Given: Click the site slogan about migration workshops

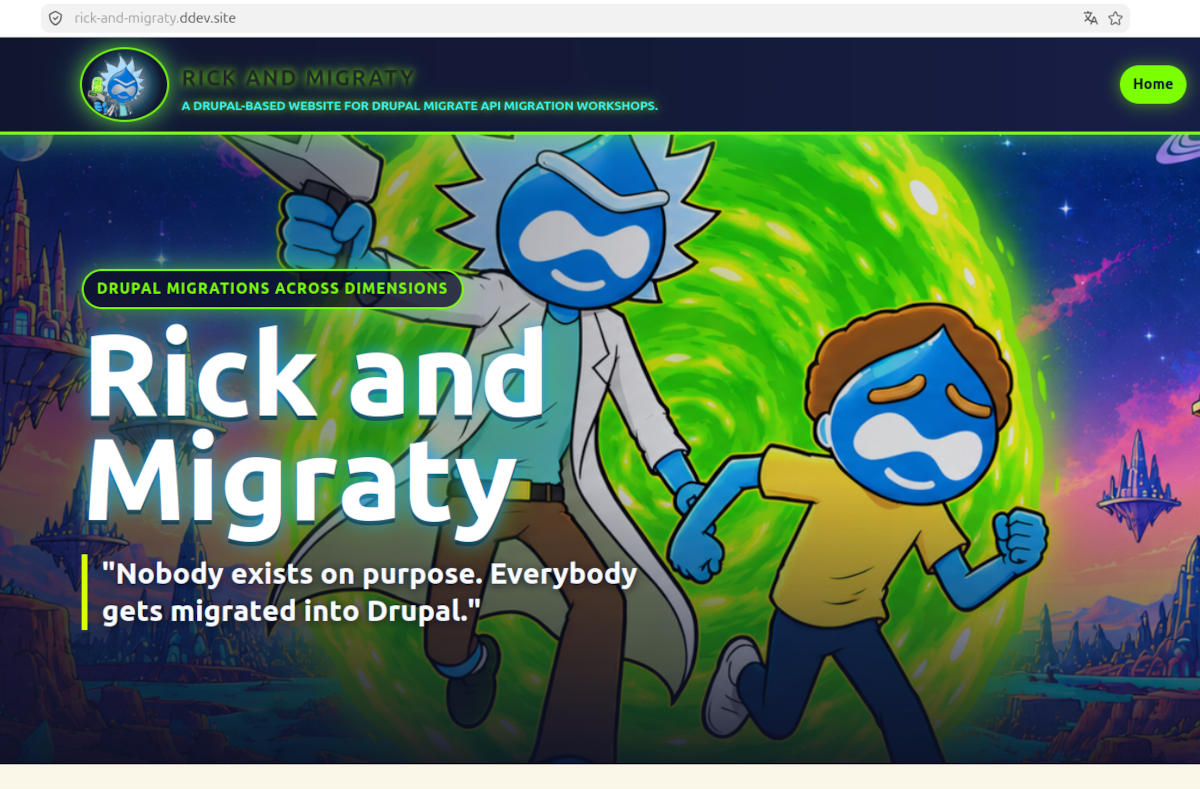Looking at the screenshot, I should (420, 106).
